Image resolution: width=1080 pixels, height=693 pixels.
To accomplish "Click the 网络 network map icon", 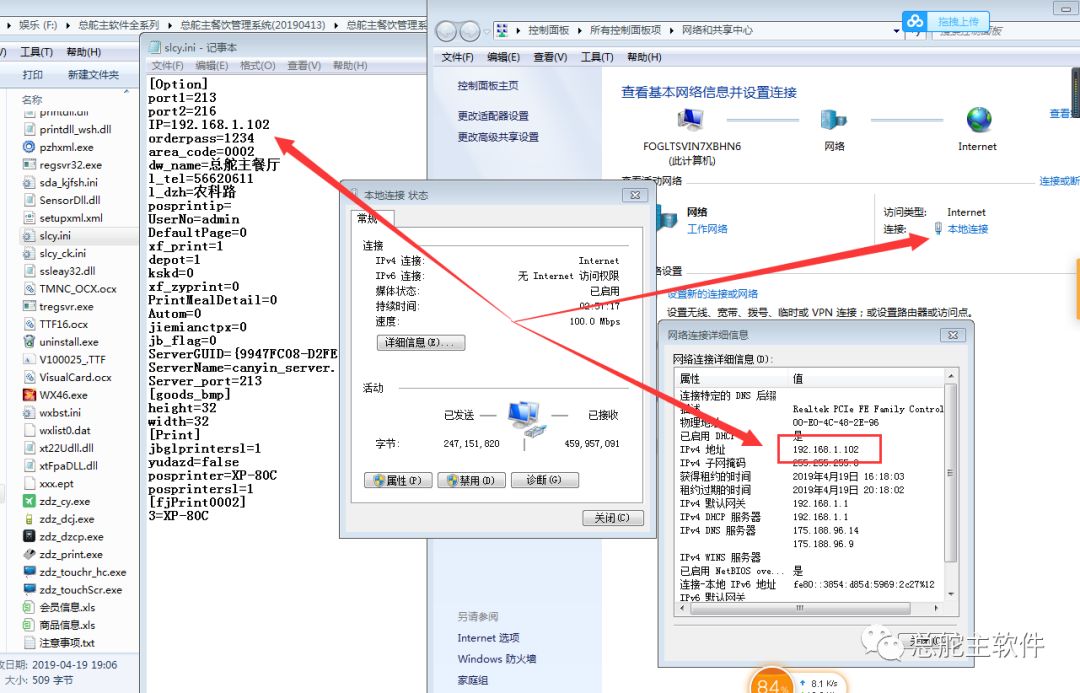I will click(833, 120).
